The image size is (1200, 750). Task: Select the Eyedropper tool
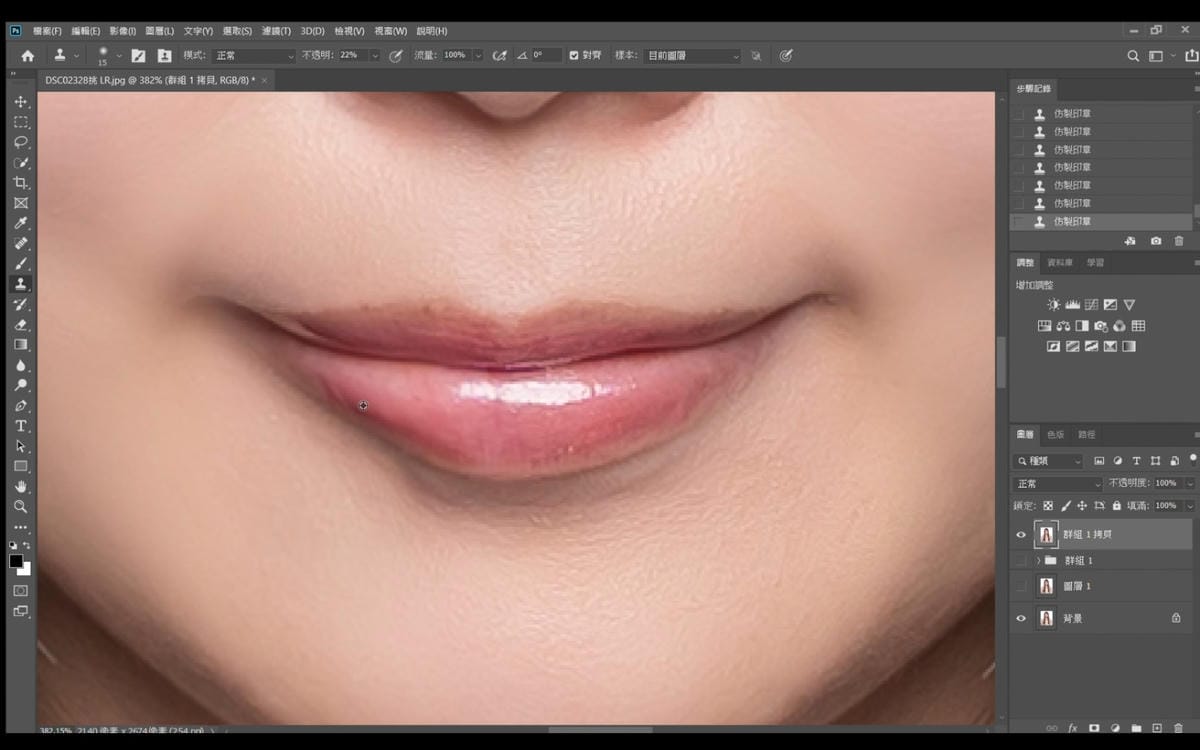(x=20, y=223)
